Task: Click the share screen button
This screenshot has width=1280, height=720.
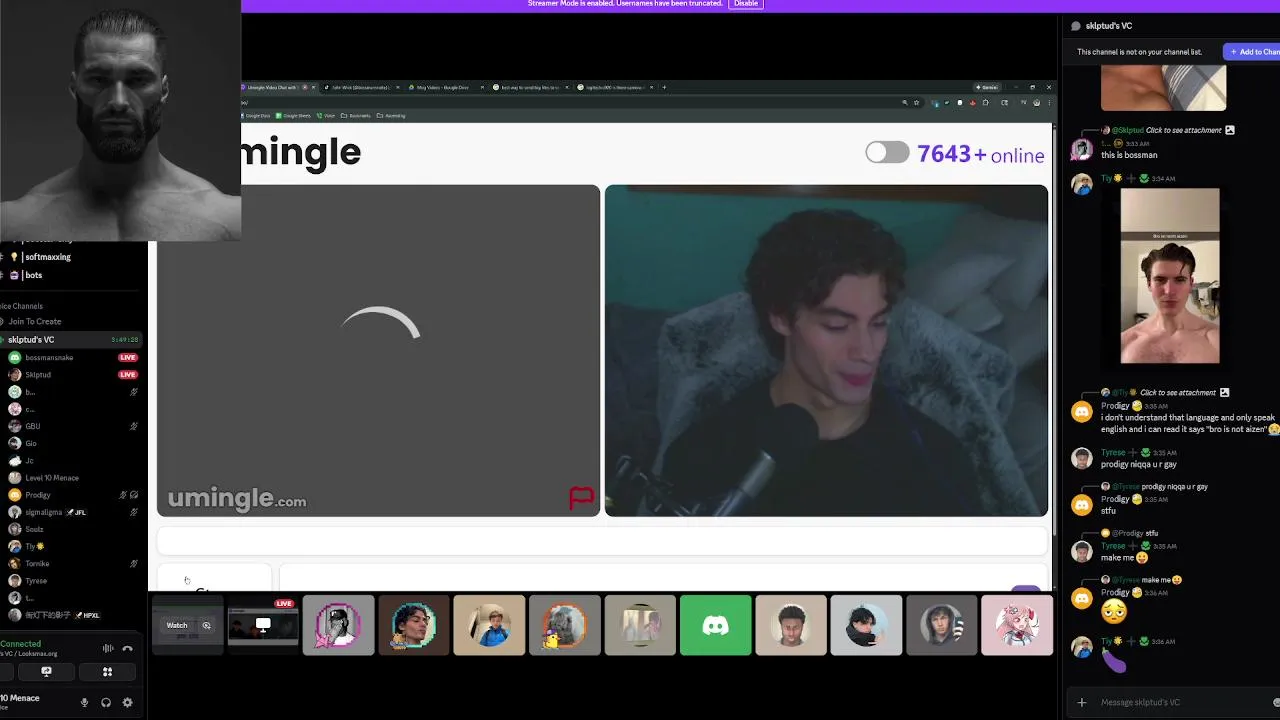Action: click(x=46, y=672)
